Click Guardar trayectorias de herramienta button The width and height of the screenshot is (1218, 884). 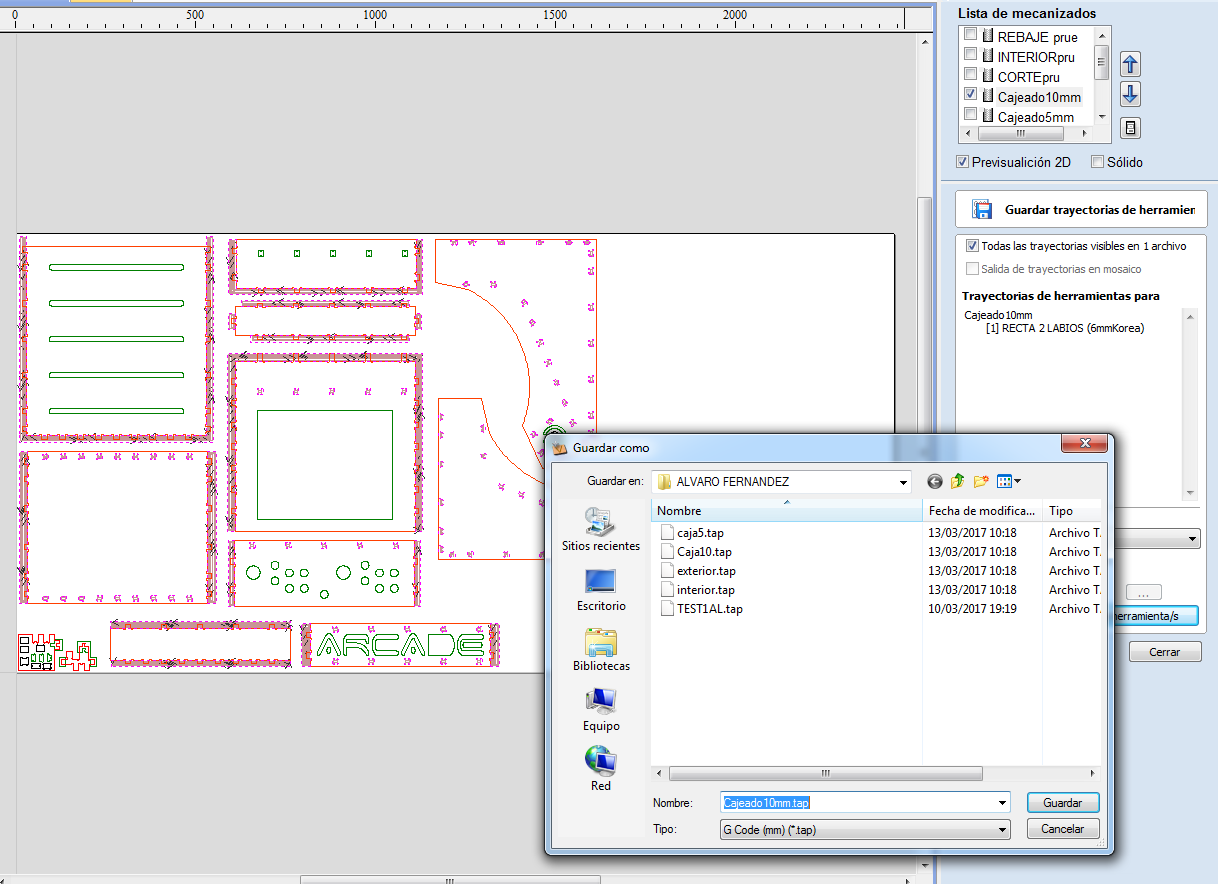[x=1081, y=210]
